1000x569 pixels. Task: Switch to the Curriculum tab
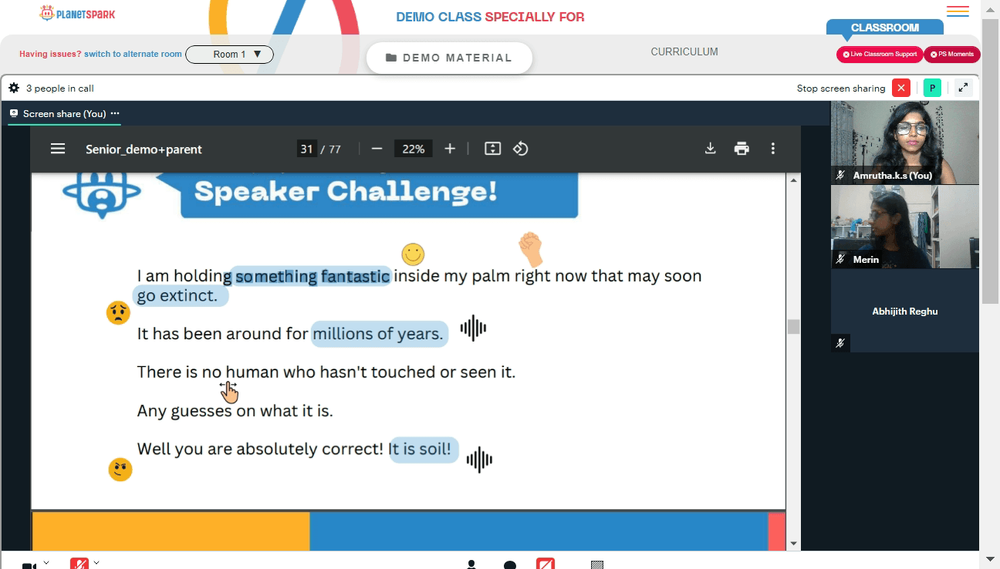coord(684,52)
